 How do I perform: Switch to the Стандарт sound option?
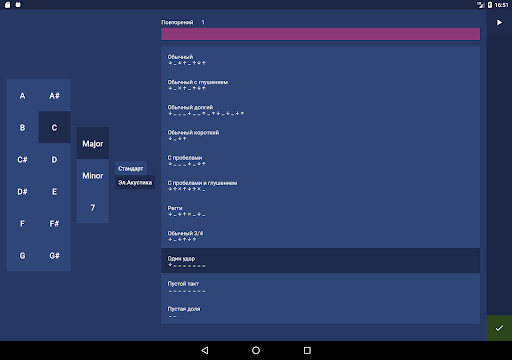click(x=131, y=168)
